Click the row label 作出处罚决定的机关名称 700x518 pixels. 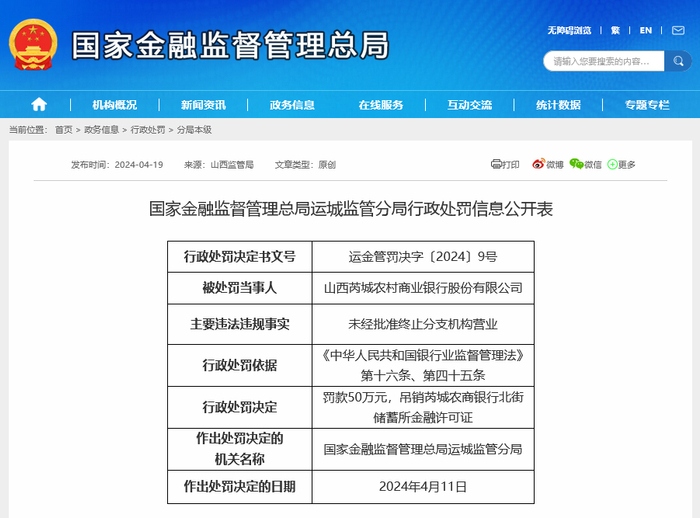point(240,449)
